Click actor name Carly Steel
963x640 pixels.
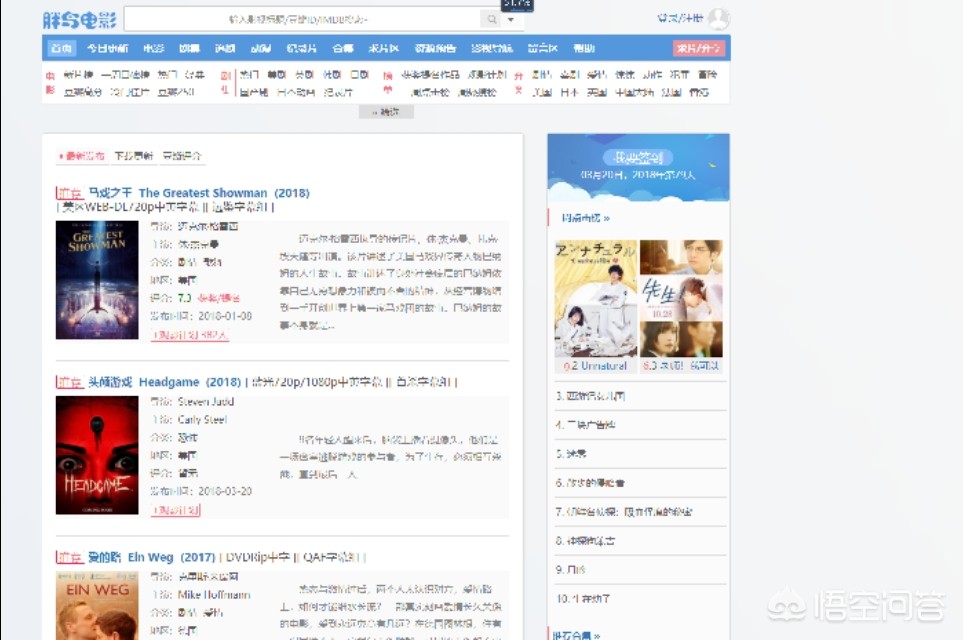coord(202,420)
